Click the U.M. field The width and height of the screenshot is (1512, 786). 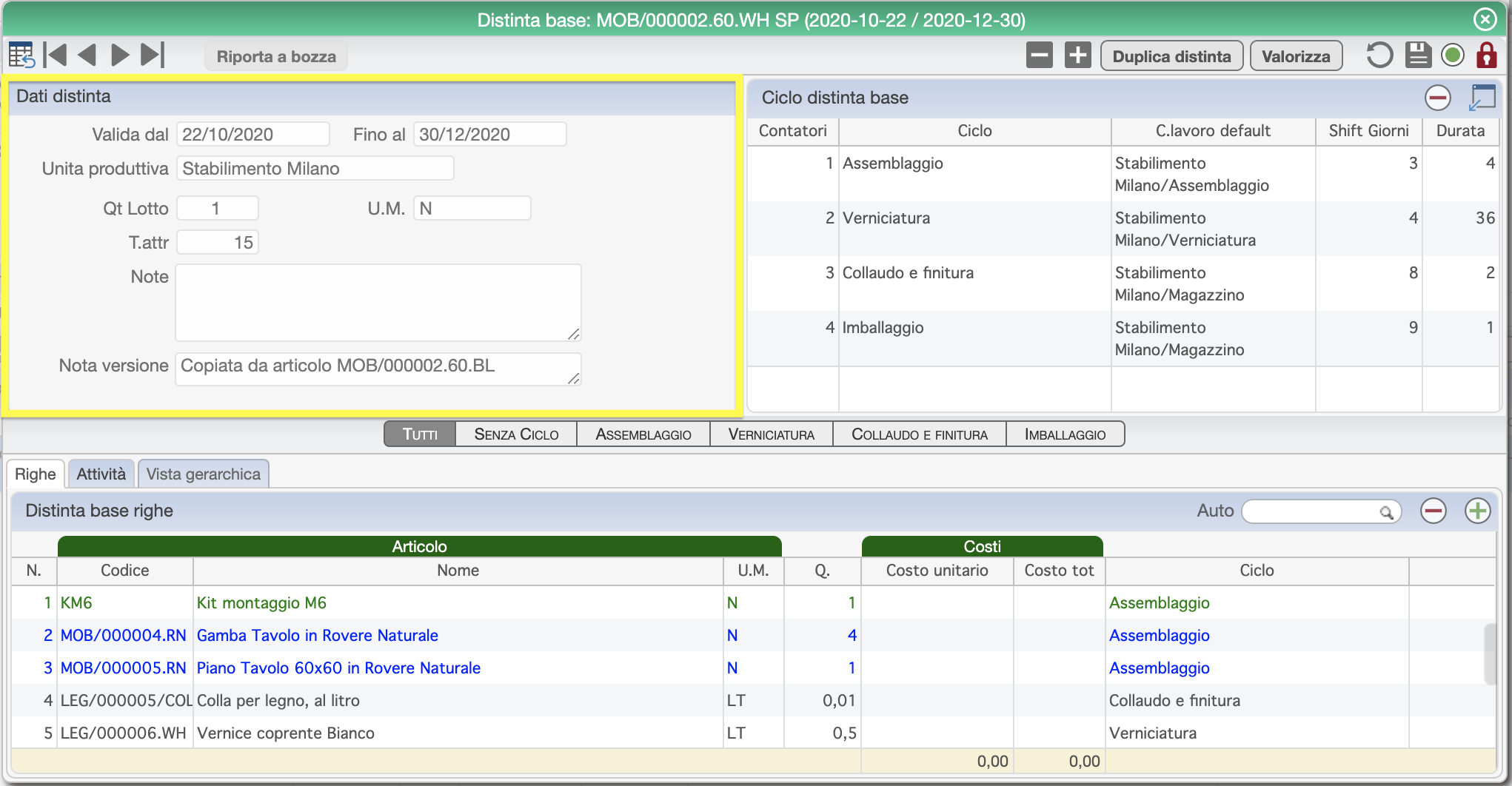click(472, 208)
